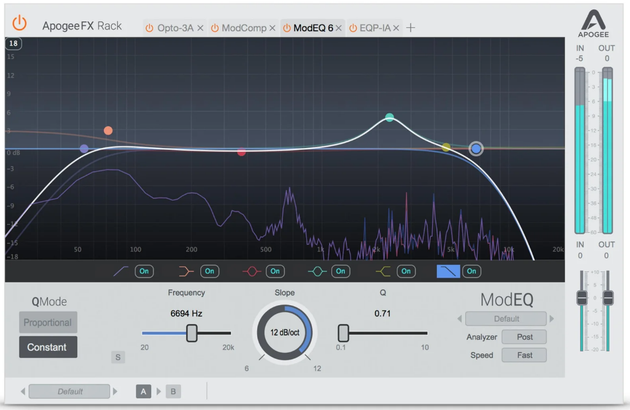Toggle On button for the low shelf band
The width and height of the screenshot is (630, 410).
click(x=210, y=271)
